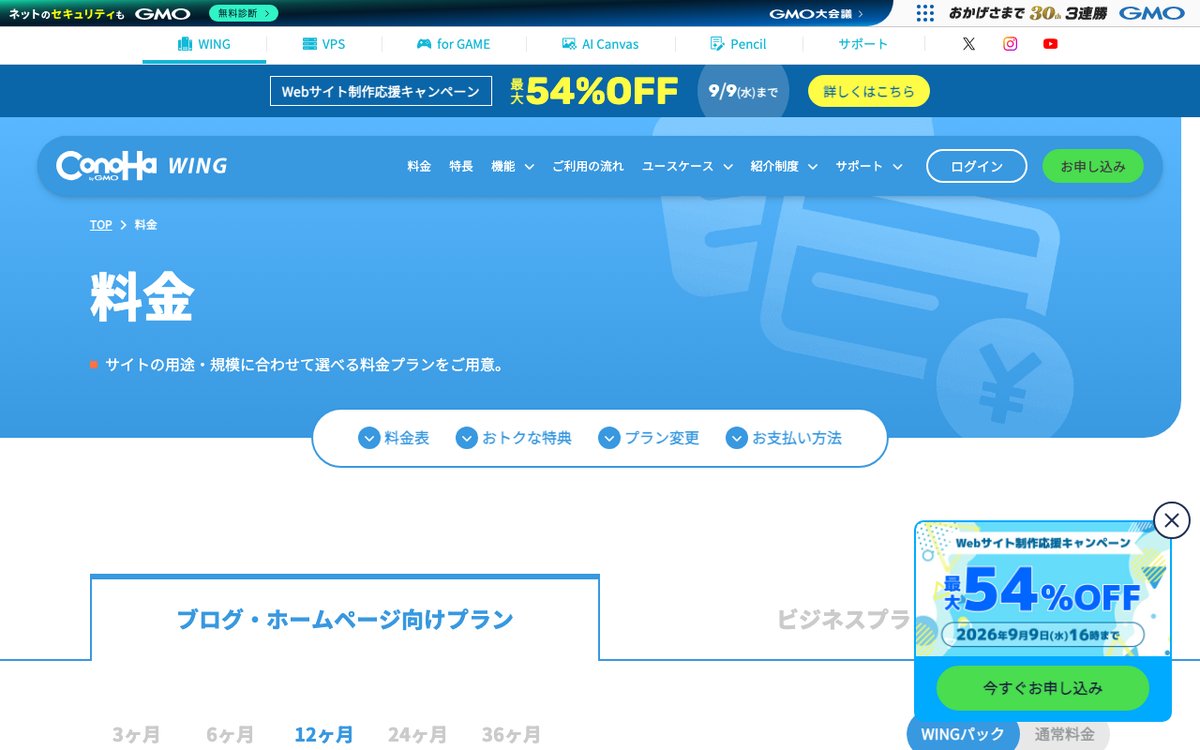
Task: Click Webサイト制作応援キャンペーン banner label
Action: (x=381, y=91)
